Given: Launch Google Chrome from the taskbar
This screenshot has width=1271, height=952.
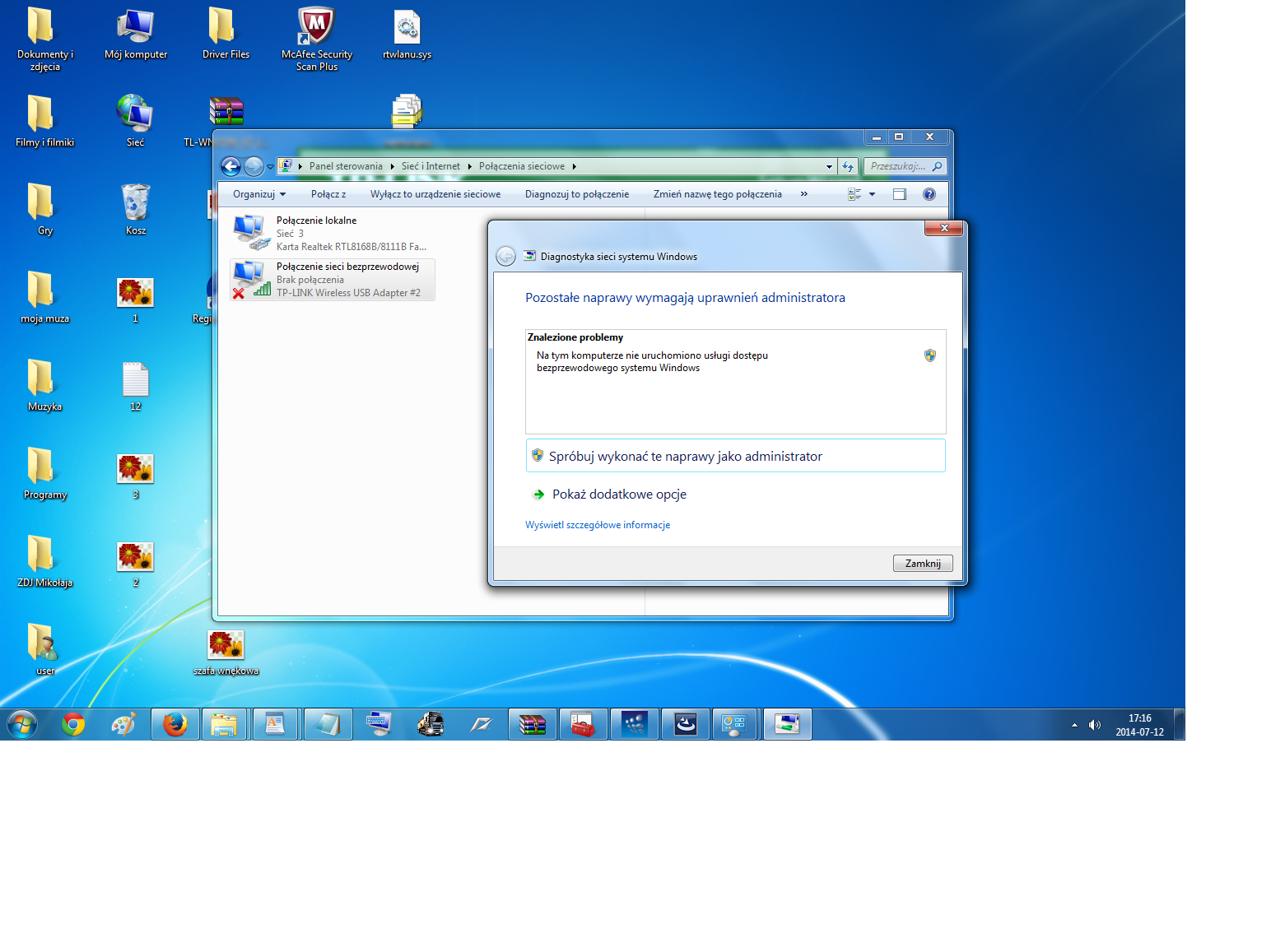Looking at the screenshot, I should [x=73, y=725].
